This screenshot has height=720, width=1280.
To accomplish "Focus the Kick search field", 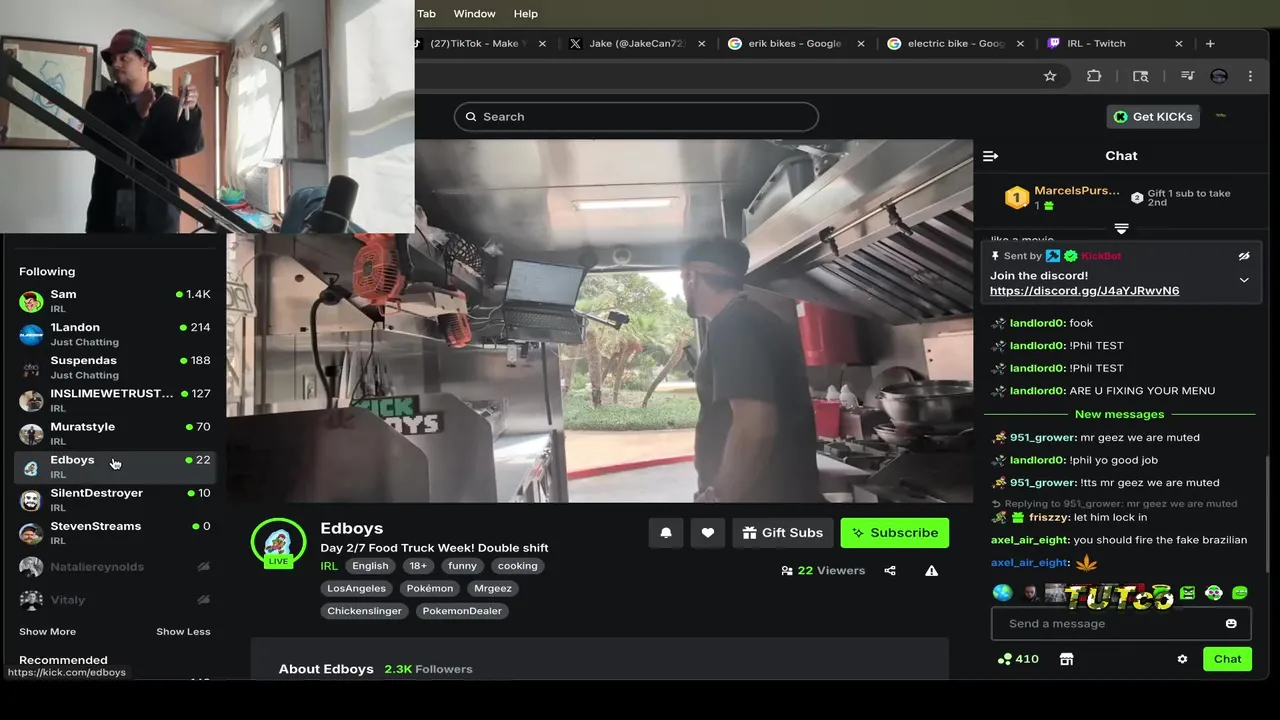I will 636,117.
